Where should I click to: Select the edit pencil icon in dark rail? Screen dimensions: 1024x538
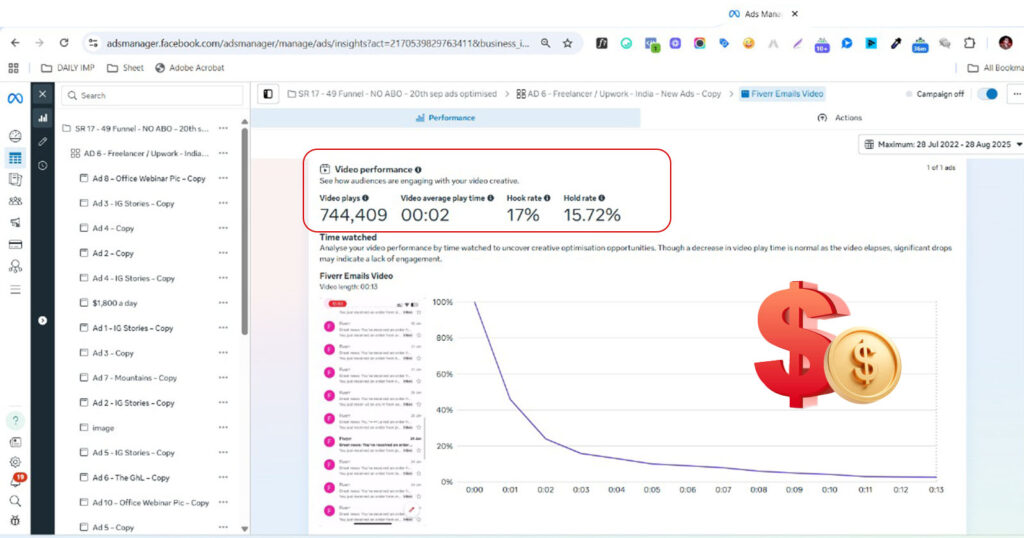tap(42, 141)
